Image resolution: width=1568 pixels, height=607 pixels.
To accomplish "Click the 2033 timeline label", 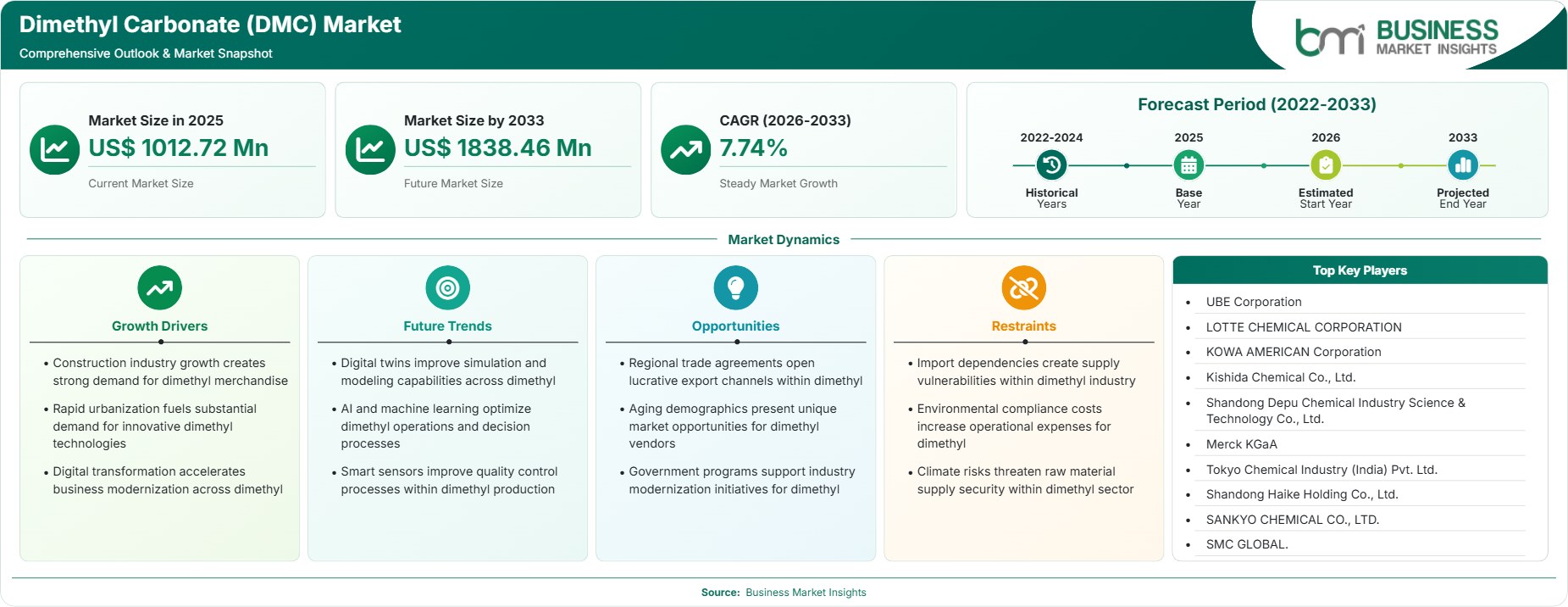I will [1463, 137].
